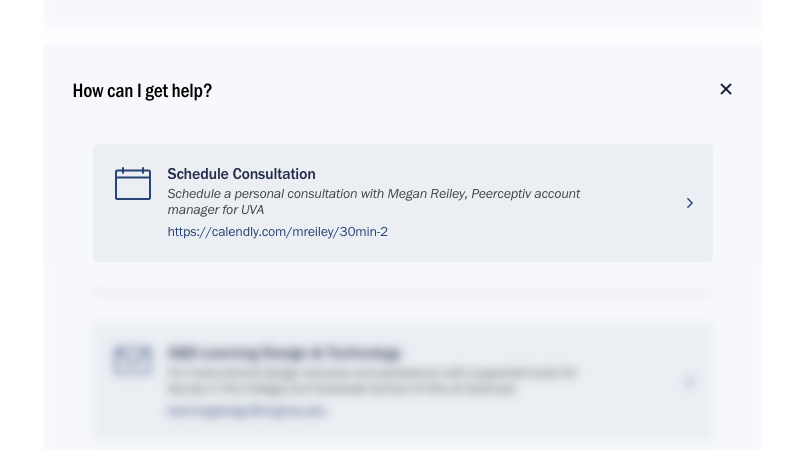Expand the Schedule Consultation chevron arrow
The height and width of the screenshot is (450, 800).
point(690,203)
